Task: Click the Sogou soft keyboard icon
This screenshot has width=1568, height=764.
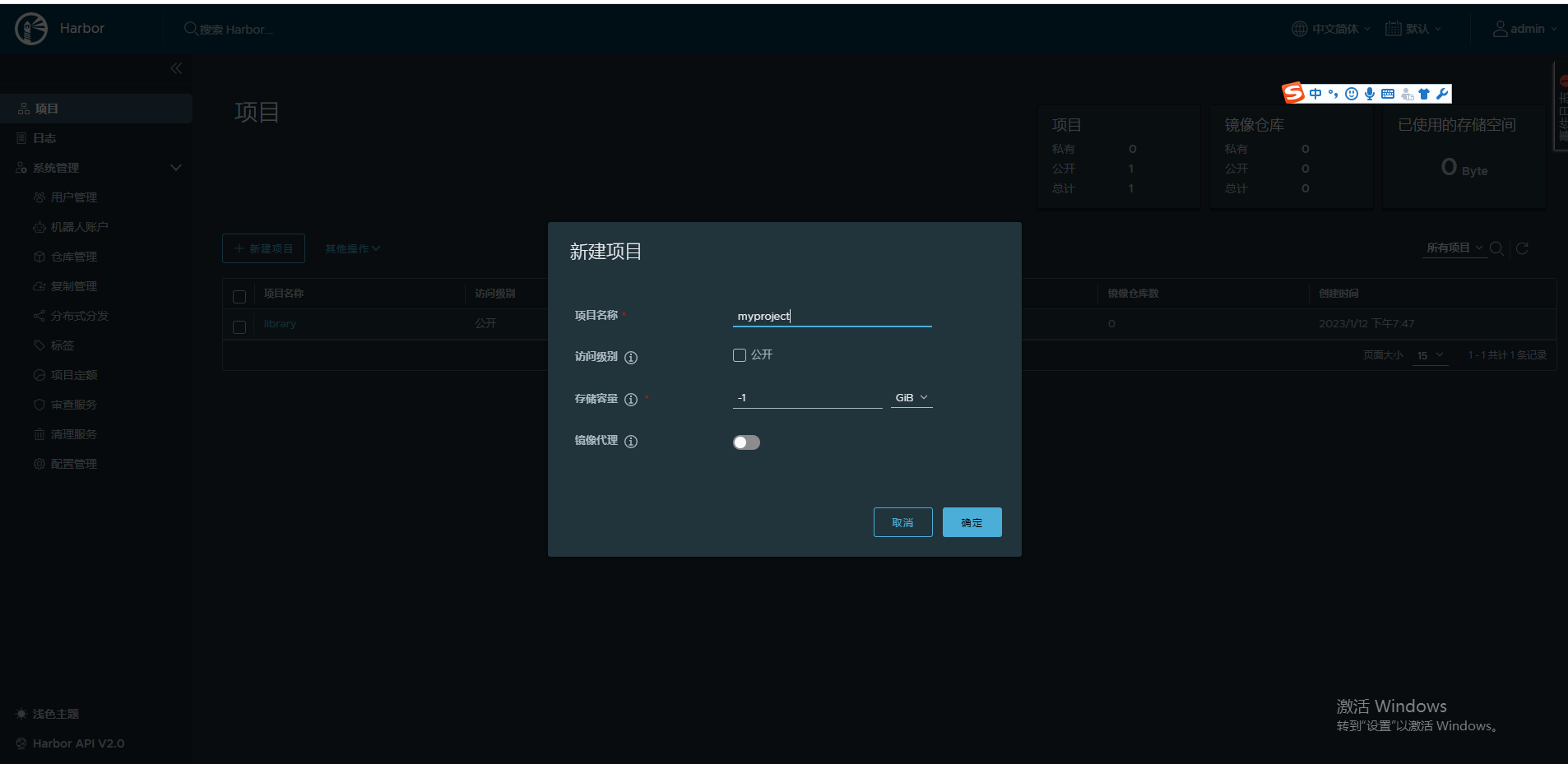Action: tap(1388, 94)
